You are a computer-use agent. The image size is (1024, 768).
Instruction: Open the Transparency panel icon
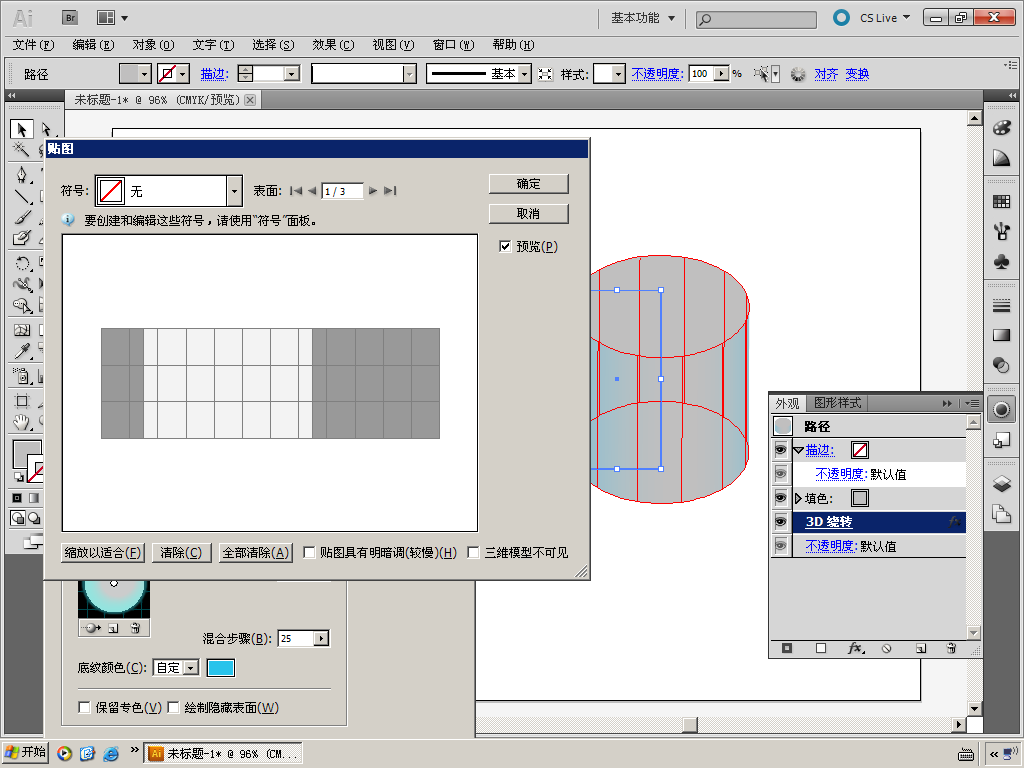tap(1001, 364)
